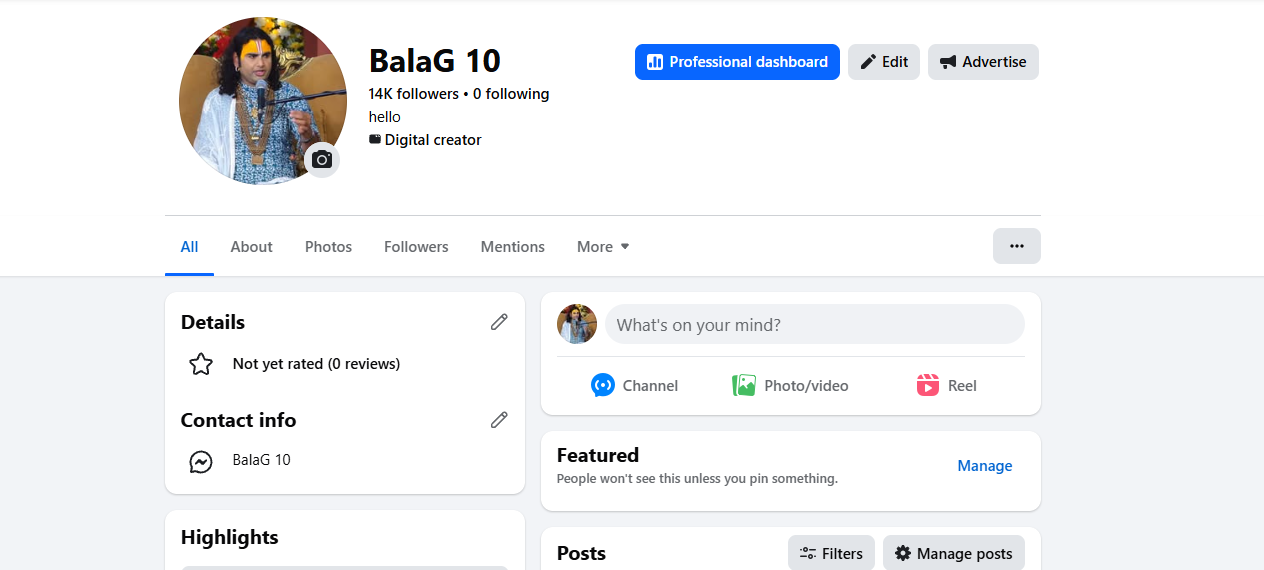The width and height of the screenshot is (1264, 570).
Task: Click the star rating icon in Details
Action: (201, 364)
